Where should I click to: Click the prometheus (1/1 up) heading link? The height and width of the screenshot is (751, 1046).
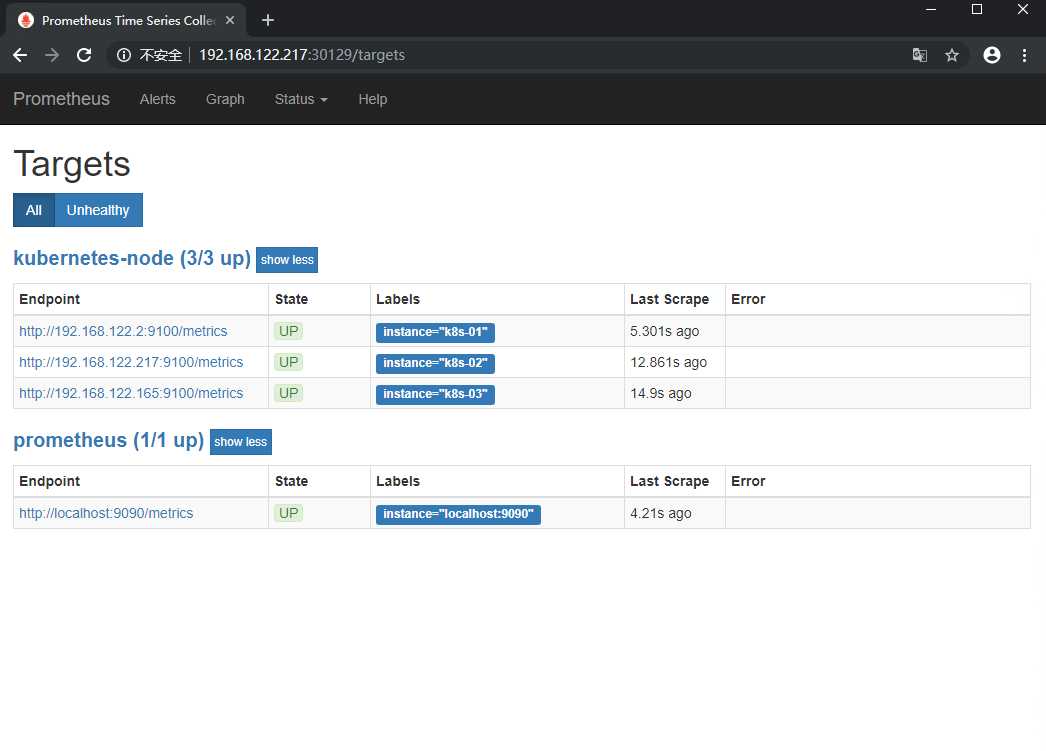coord(109,440)
